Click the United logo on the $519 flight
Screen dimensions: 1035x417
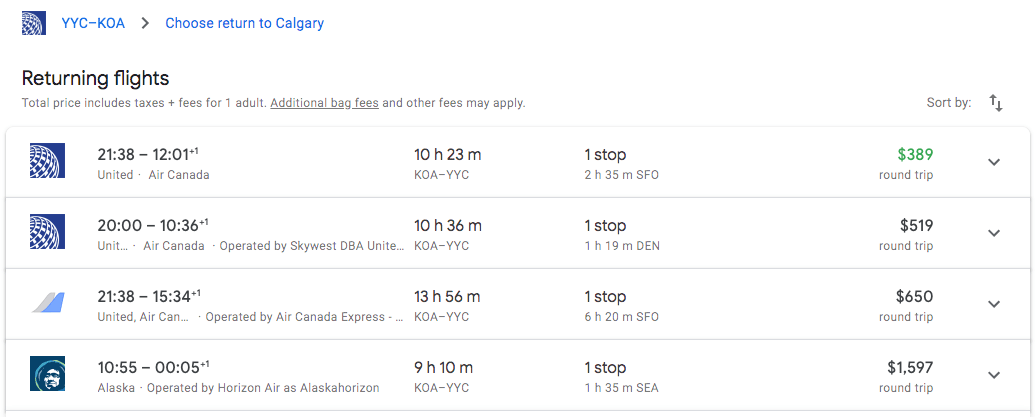(x=48, y=232)
